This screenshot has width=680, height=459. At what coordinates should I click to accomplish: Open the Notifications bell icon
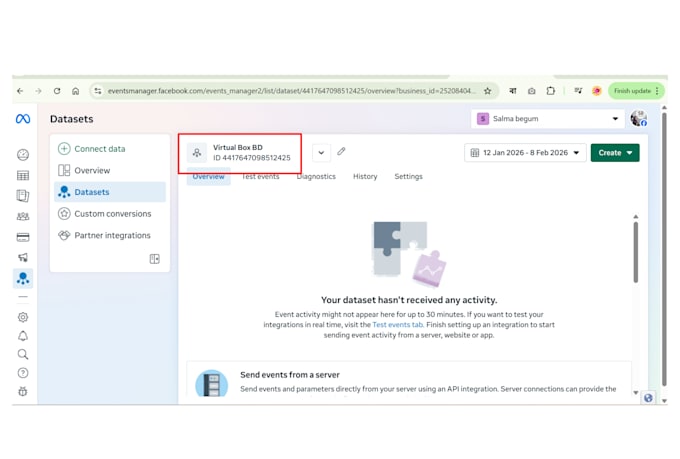tap(23, 336)
